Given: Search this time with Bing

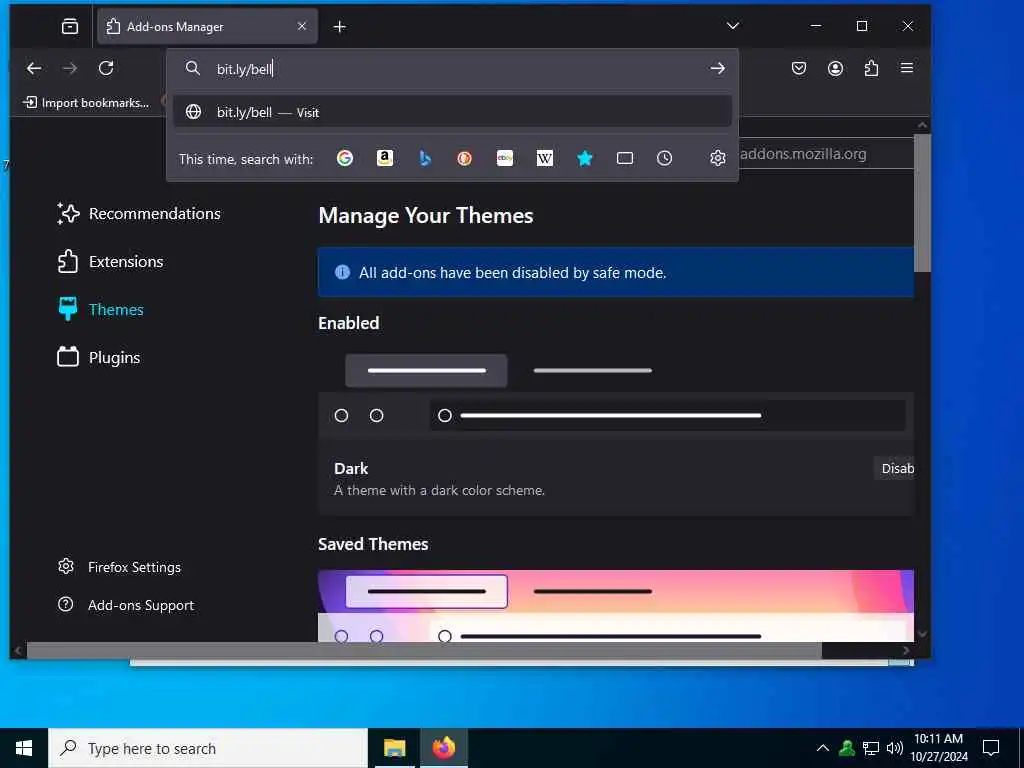Looking at the screenshot, I should (425, 158).
